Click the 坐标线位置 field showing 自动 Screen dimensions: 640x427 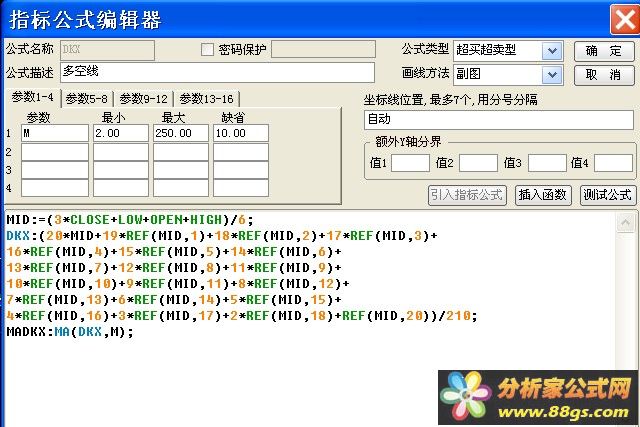pyautogui.click(x=498, y=120)
